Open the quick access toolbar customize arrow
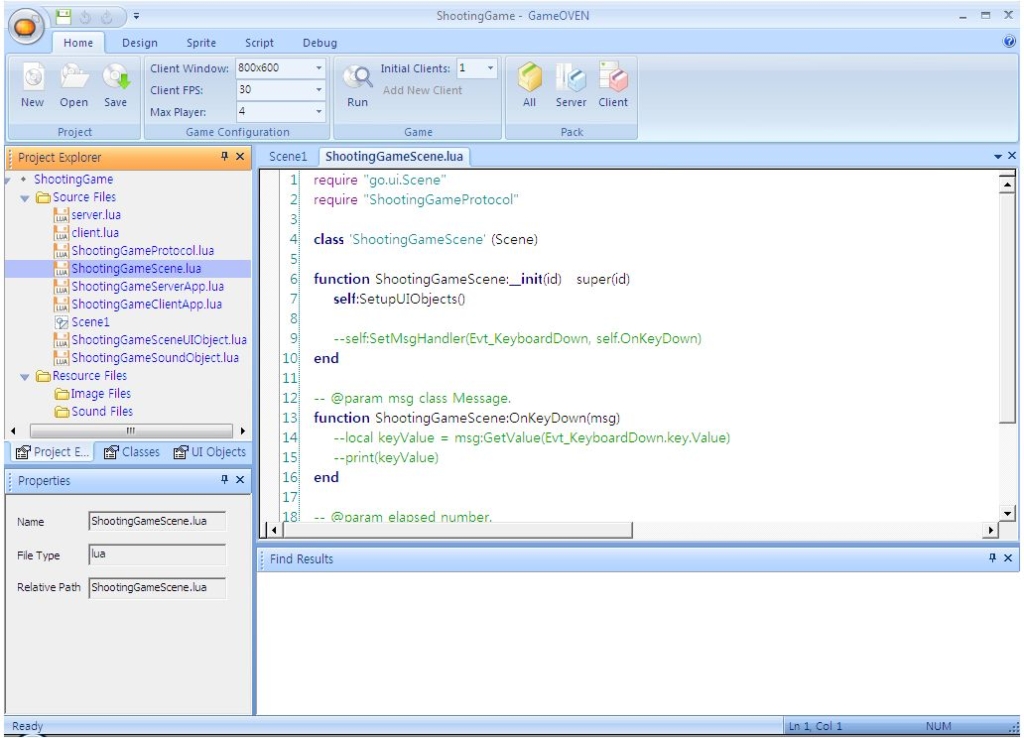This screenshot has width=1024, height=738. click(136, 16)
